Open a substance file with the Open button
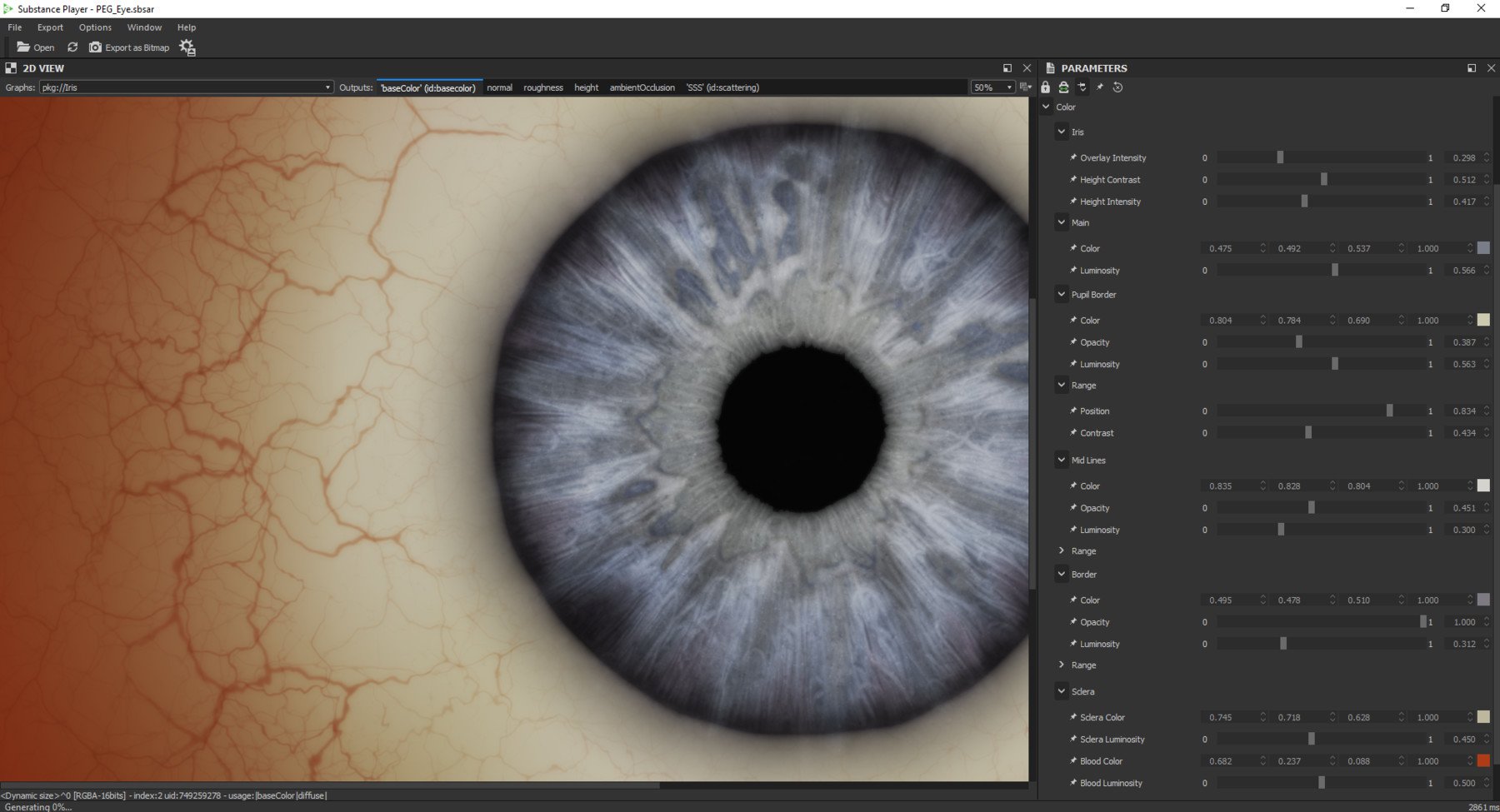Image resolution: width=1500 pixels, height=812 pixels. [x=36, y=47]
